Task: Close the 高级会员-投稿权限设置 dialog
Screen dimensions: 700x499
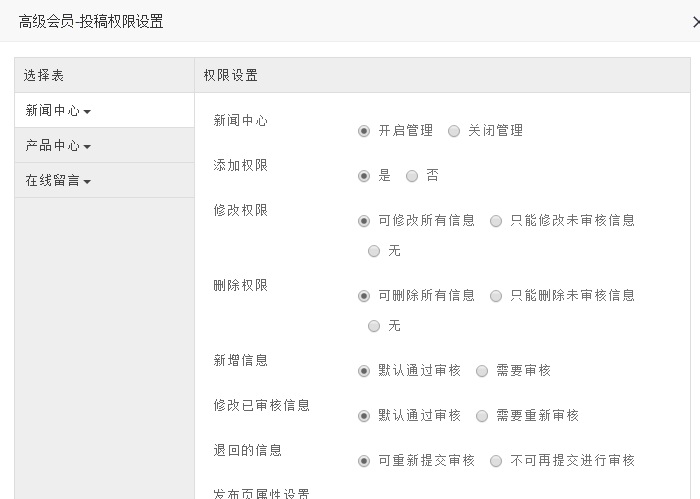Action: coord(695,22)
